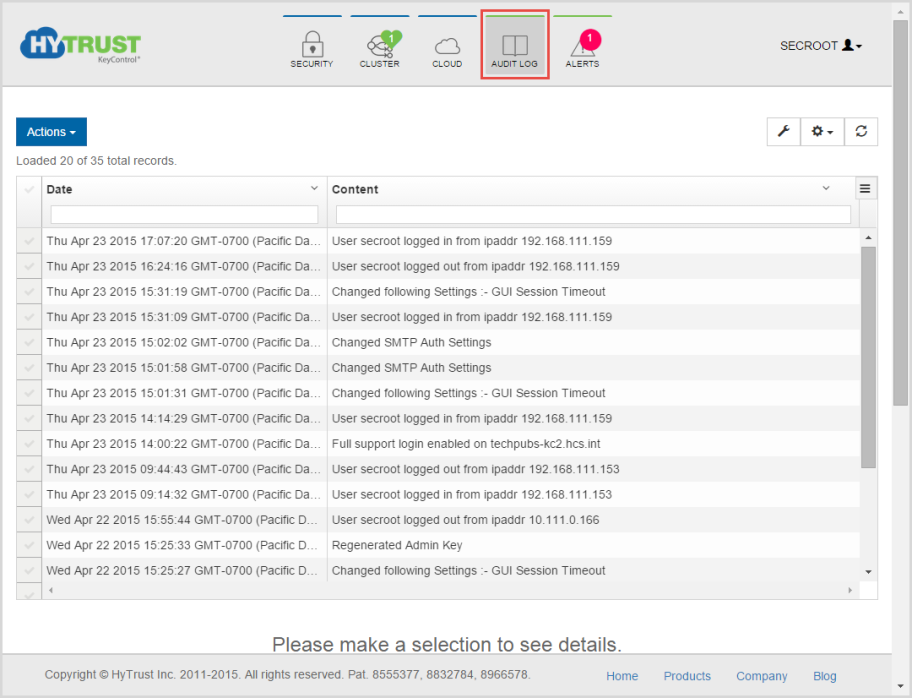Select 'Changed SMTP Auth Settings' at 15:01:58
Viewport: 912px width, 698px height.
click(411, 368)
